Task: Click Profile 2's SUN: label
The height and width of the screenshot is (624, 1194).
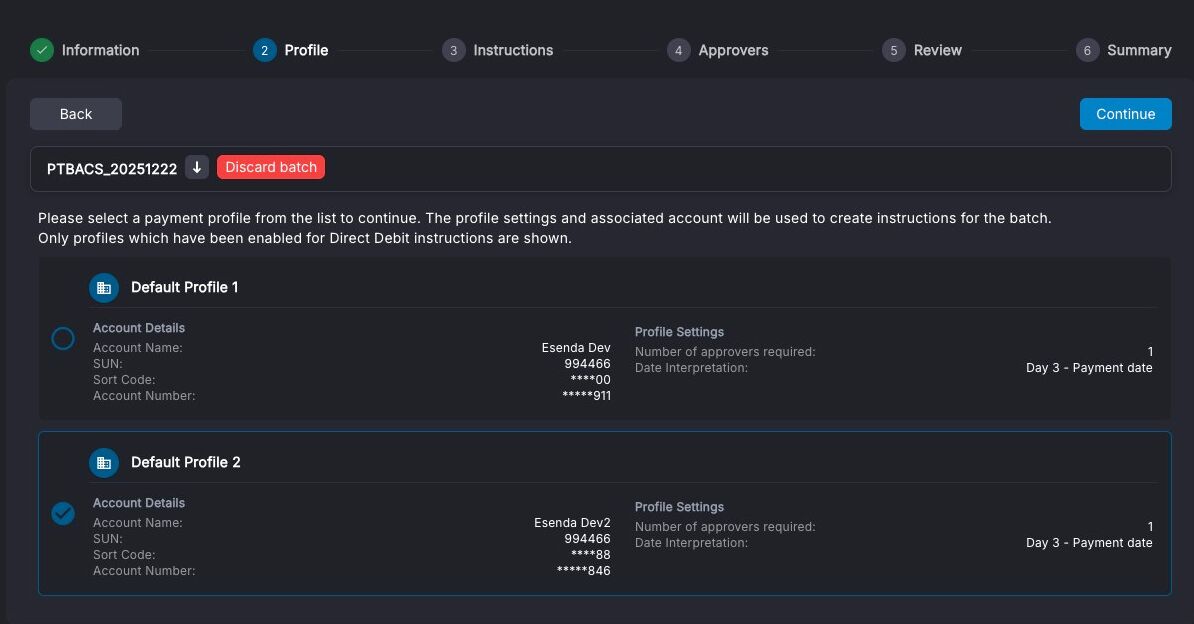Action: tap(107, 539)
